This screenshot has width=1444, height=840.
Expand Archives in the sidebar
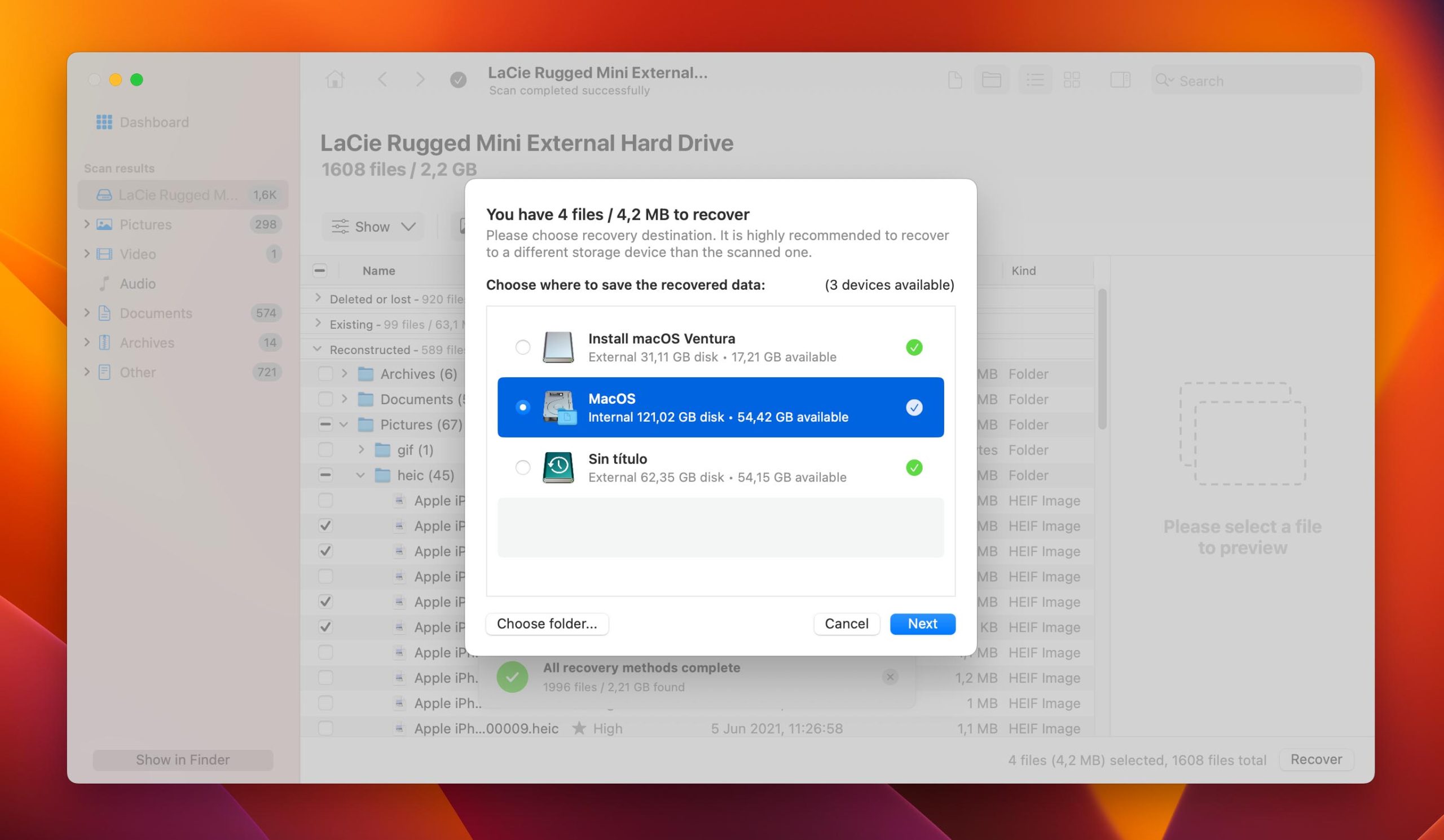87,342
